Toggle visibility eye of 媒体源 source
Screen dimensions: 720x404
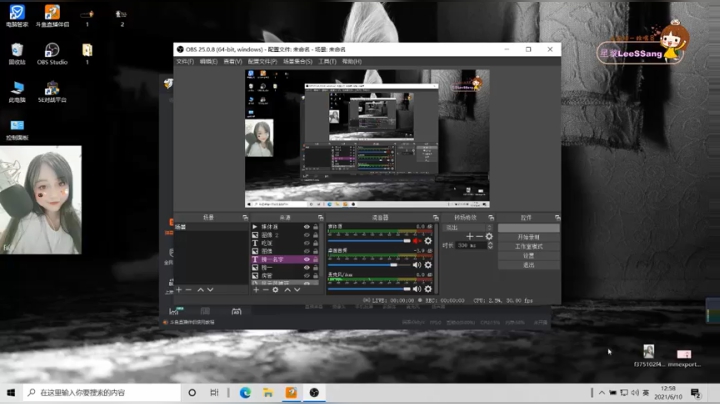click(307, 227)
